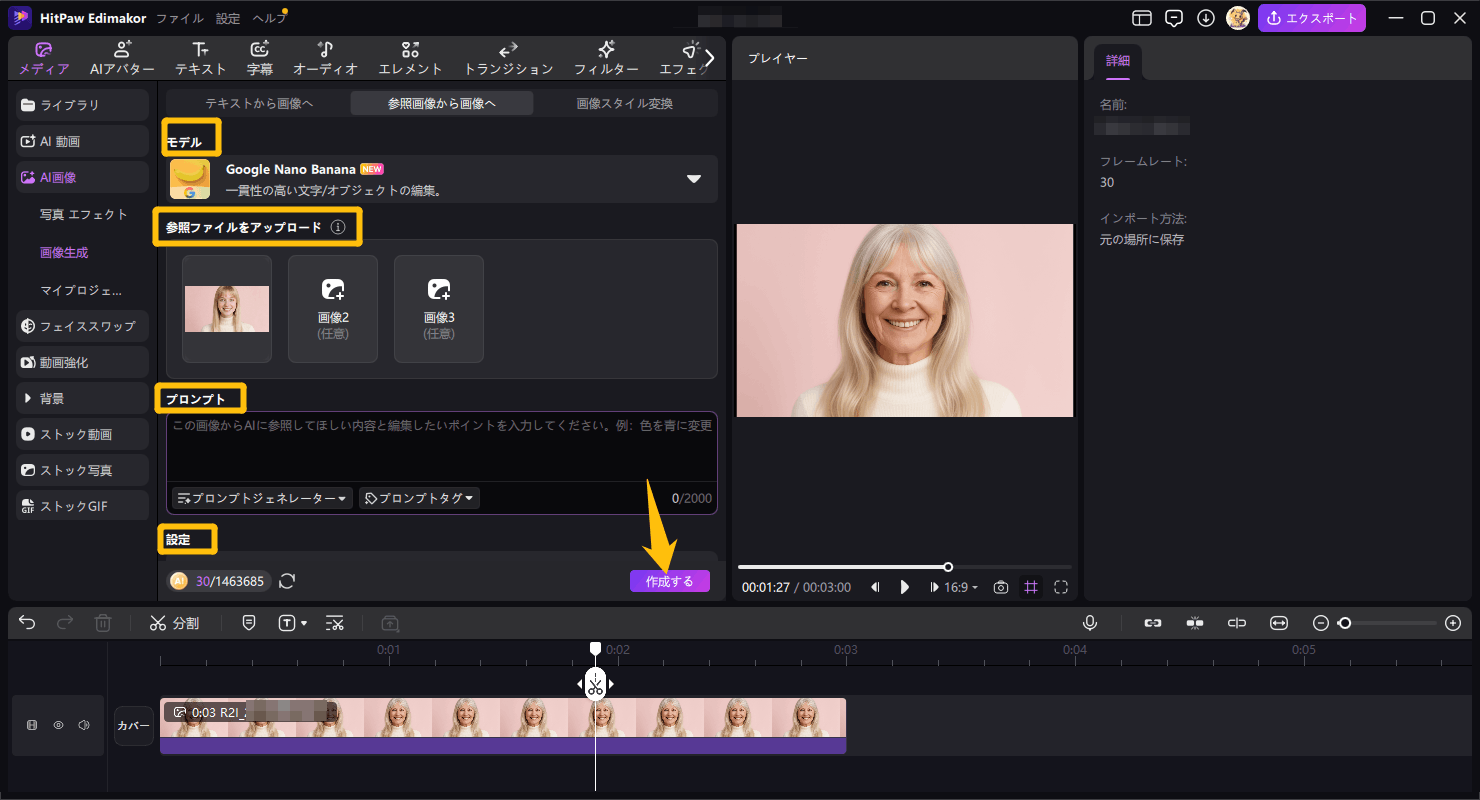Image resolution: width=1480 pixels, height=800 pixels.
Task: Mute the video track speaker icon
Action: [x=84, y=725]
